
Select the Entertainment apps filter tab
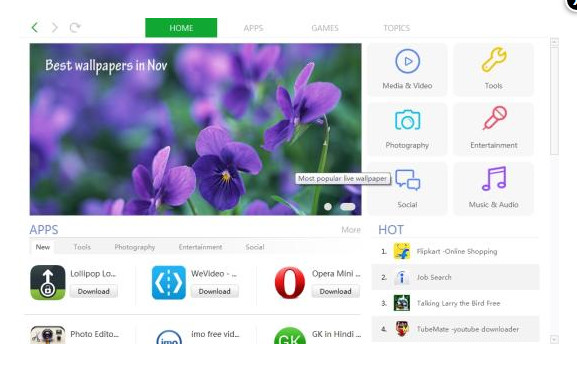click(x=200, y=247)
